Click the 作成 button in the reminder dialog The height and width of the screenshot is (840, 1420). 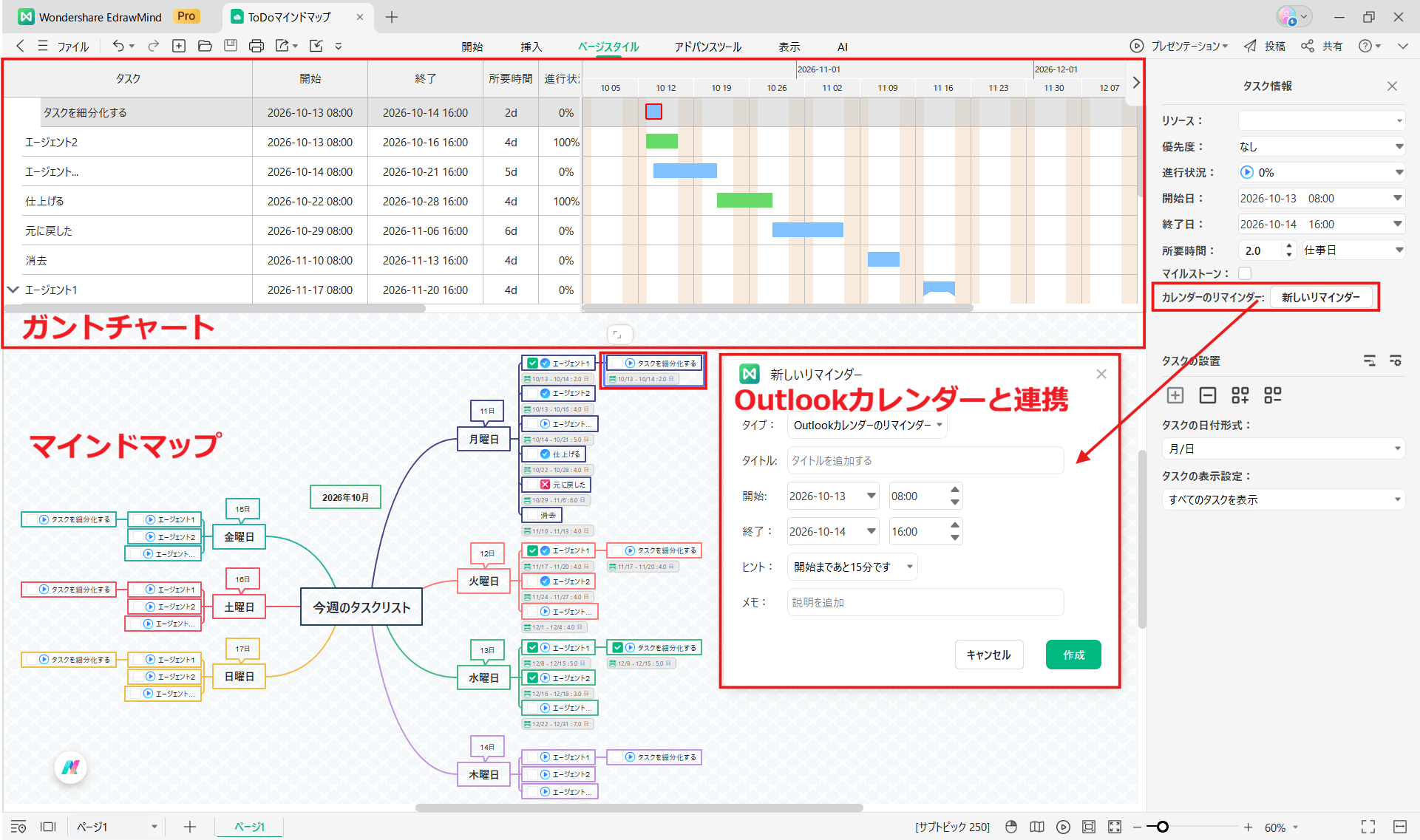pyautogui.click(x=1073, y=654)
